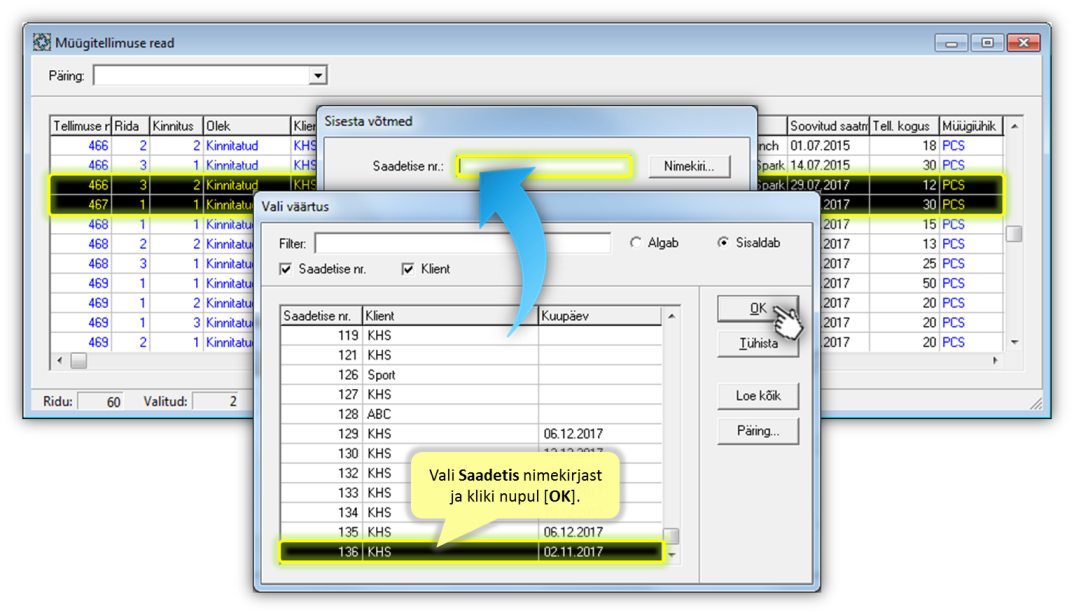1074x615 pixels.
Task: Confirm selection with the OK button
Action: click(758, 309)
